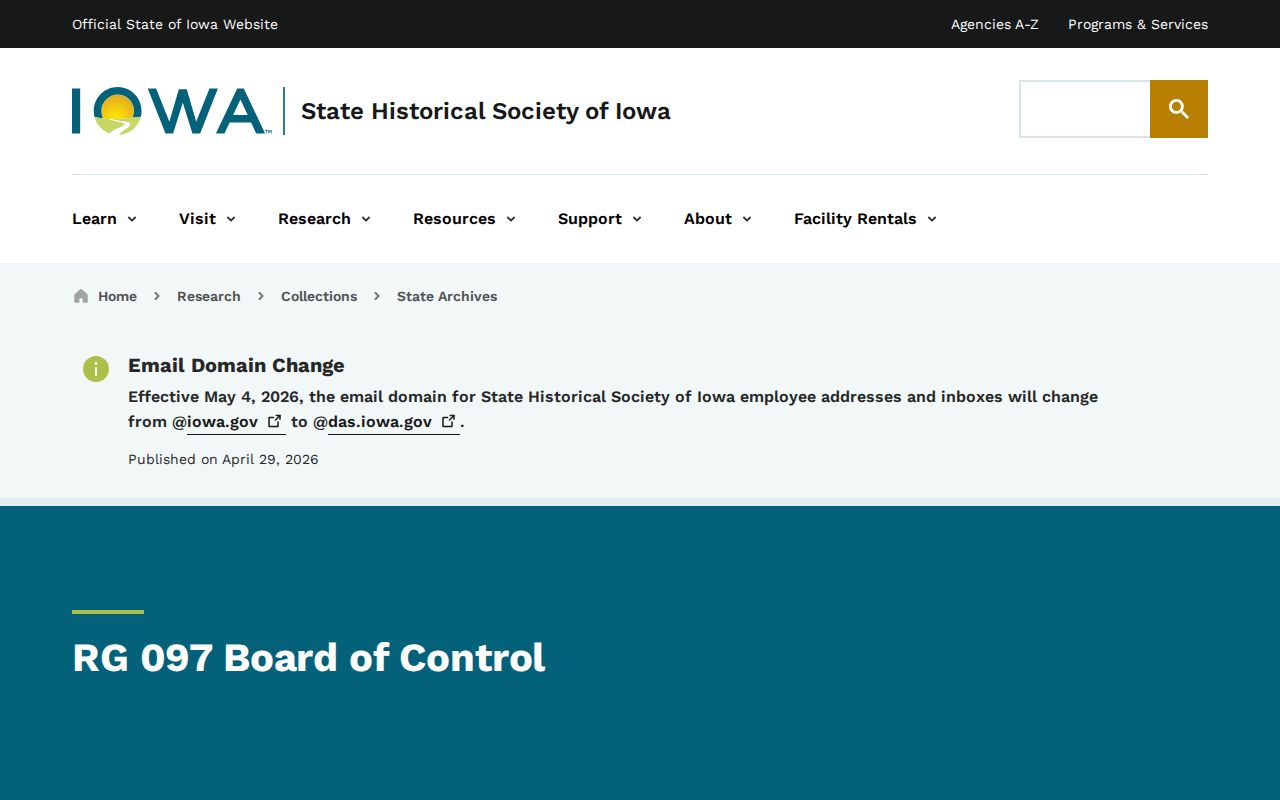
Task: Expand the Resources menu chevron
Action: [511, 219]
